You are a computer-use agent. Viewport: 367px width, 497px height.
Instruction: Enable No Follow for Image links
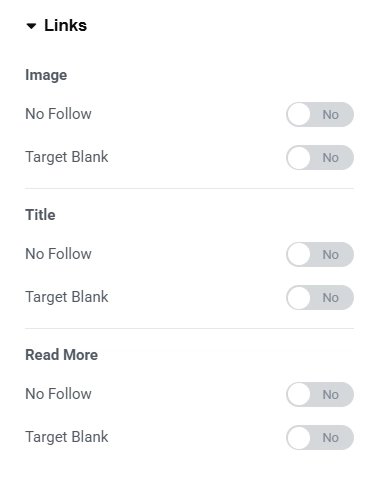320,114
